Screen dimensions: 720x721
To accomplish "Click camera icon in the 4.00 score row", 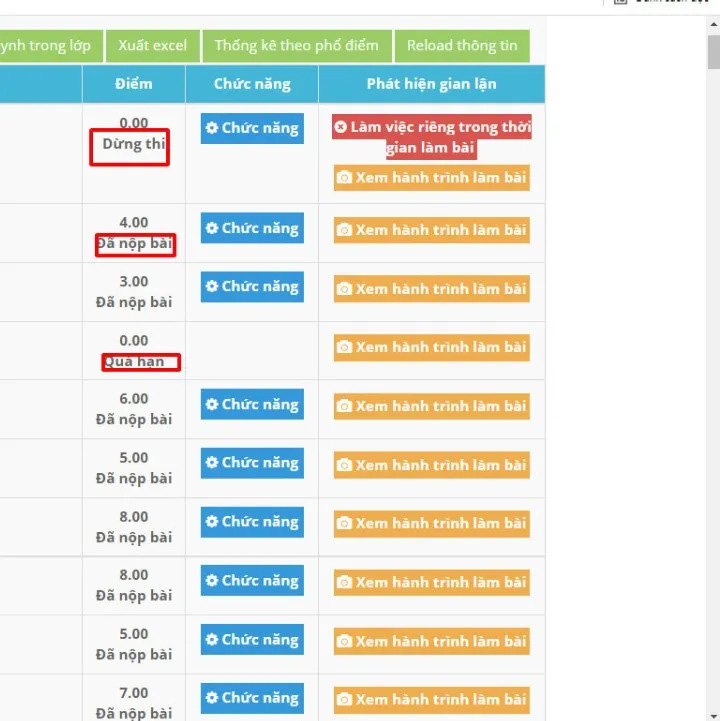I will tap(344, 231).
